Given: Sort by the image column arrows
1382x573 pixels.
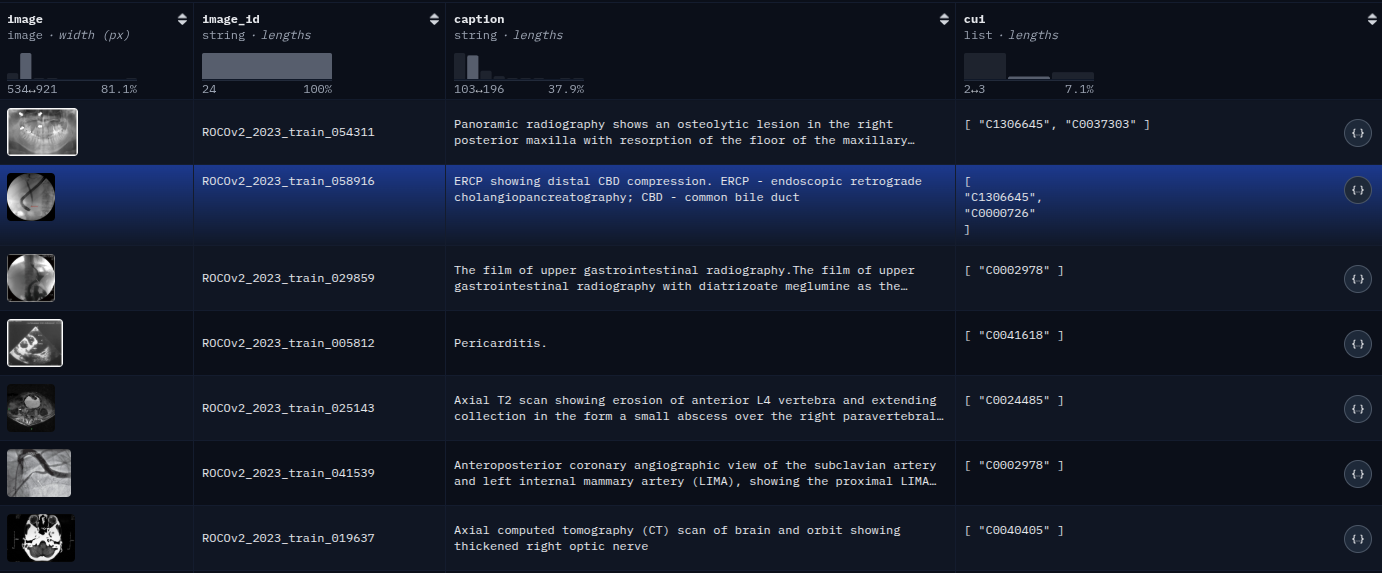Looking at the screenshot, I should 182,19.
